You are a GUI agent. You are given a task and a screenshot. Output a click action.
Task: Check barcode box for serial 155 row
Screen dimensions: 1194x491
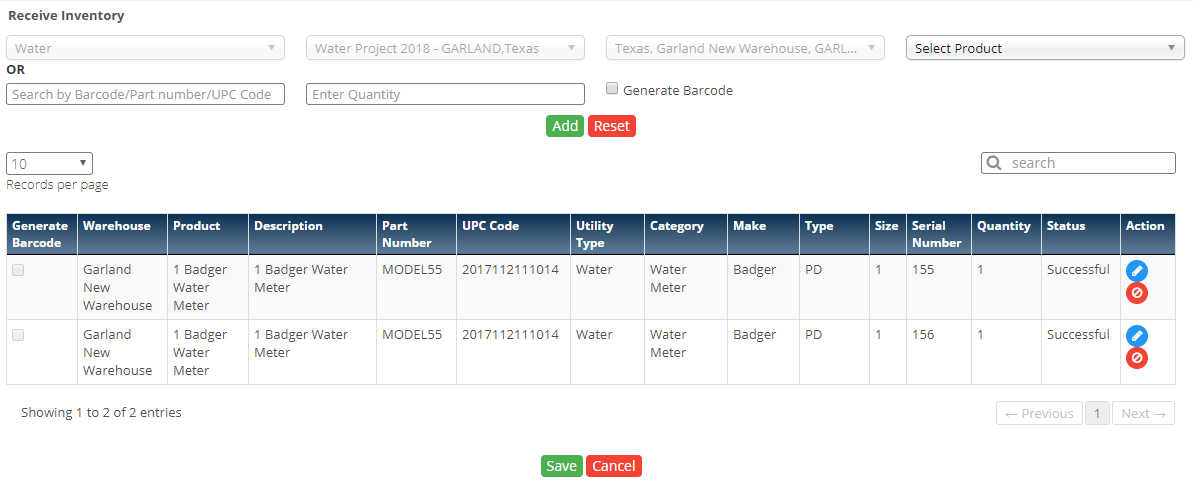pyautogui.click(x=18, y=270)
